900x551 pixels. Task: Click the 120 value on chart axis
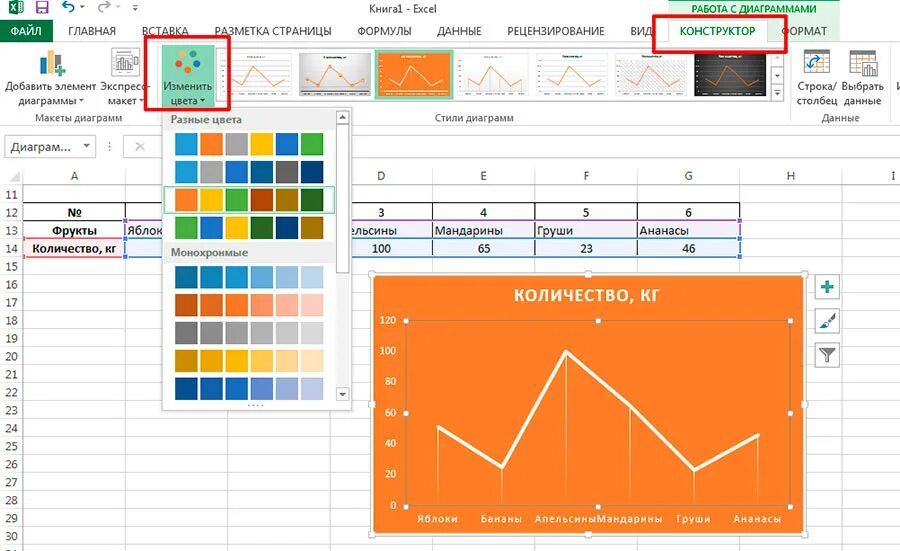(388, 320)
